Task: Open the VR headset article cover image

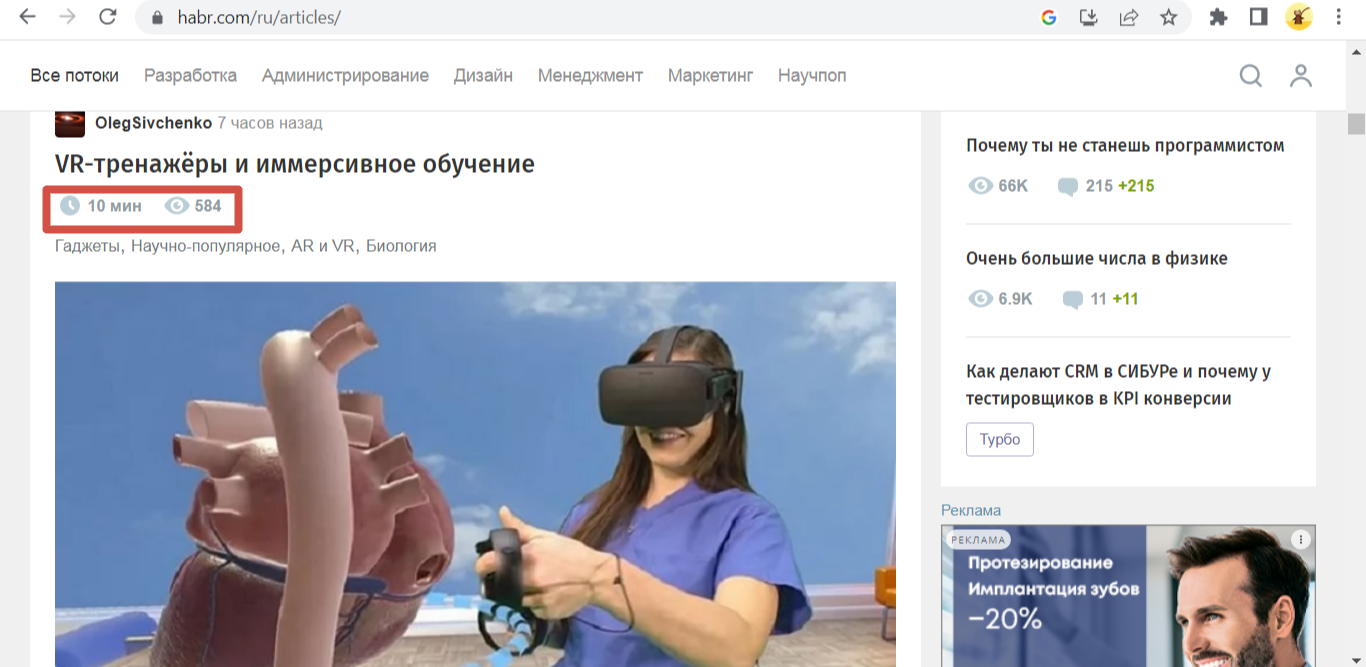Action: 475,474
